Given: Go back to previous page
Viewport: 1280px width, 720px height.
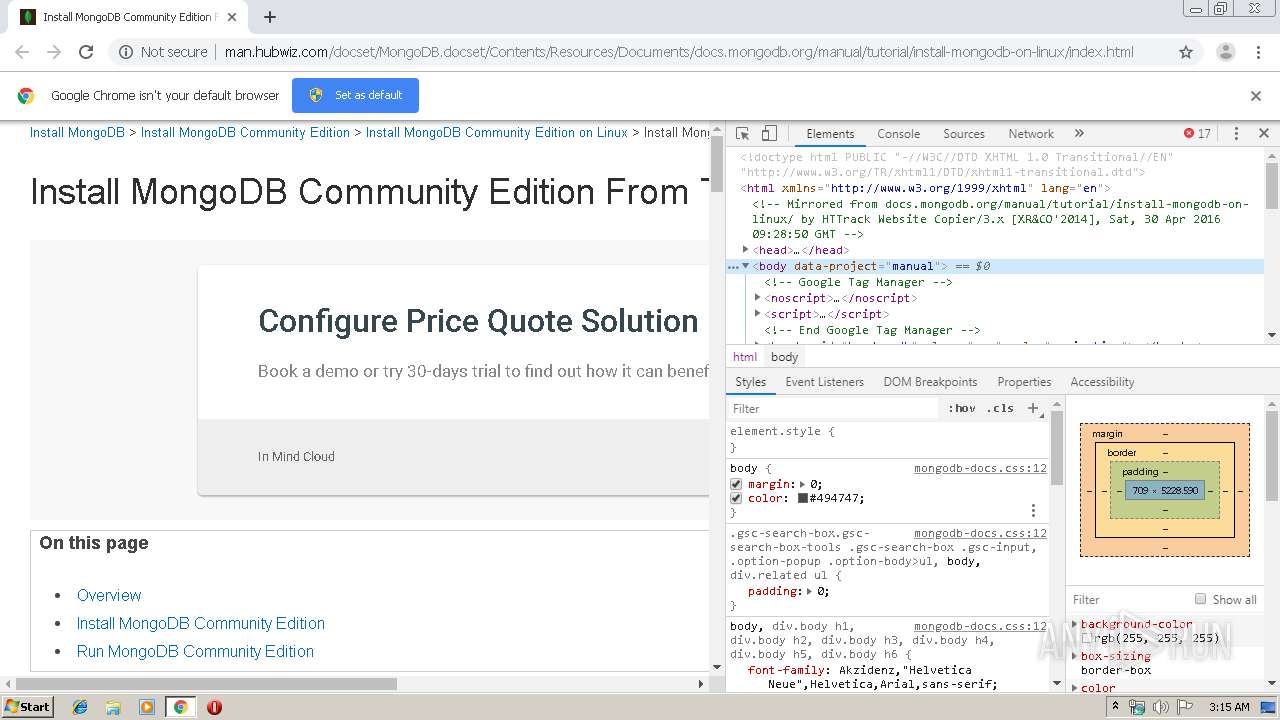Looking at the screenshot, I should tap(22, 52).
